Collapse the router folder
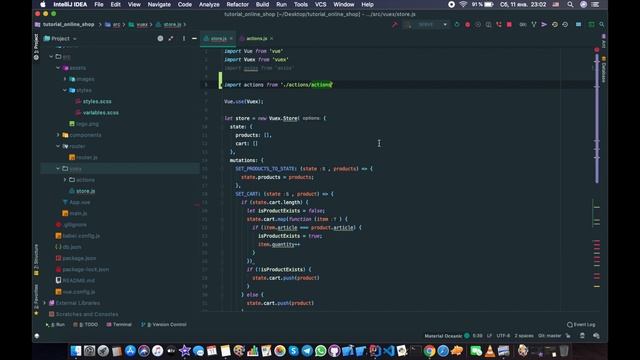The image size is (640, 360). point(58,146)
